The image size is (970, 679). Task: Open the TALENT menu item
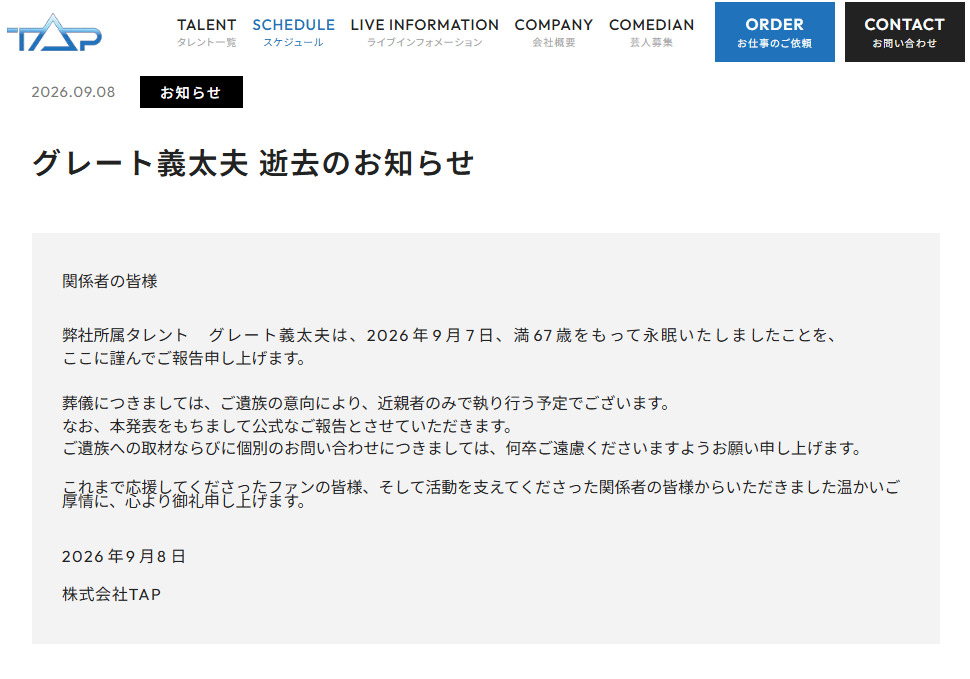[x=207, y=32]
